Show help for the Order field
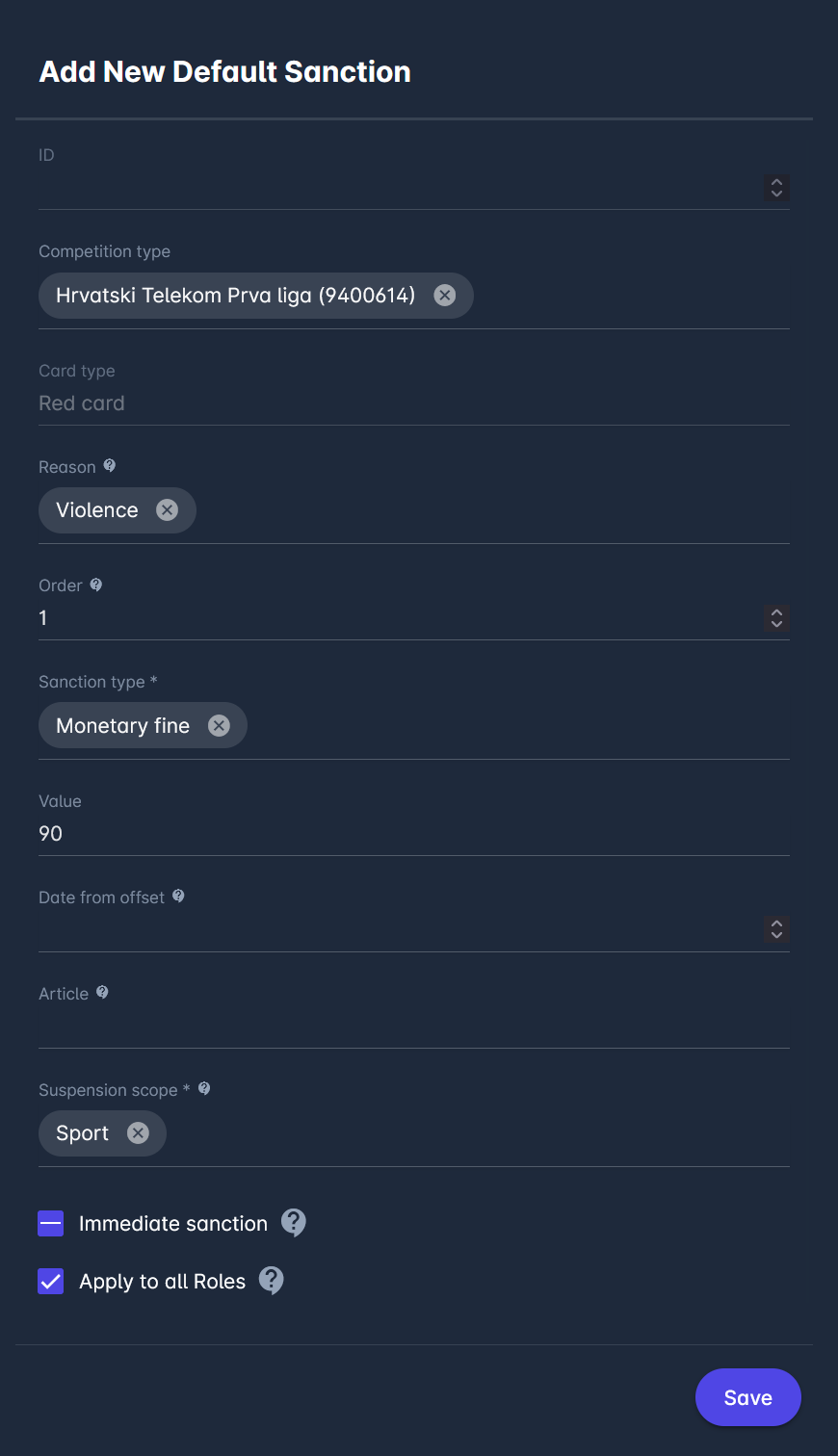Screen dimensions: 838x1456 click(96, 585)
